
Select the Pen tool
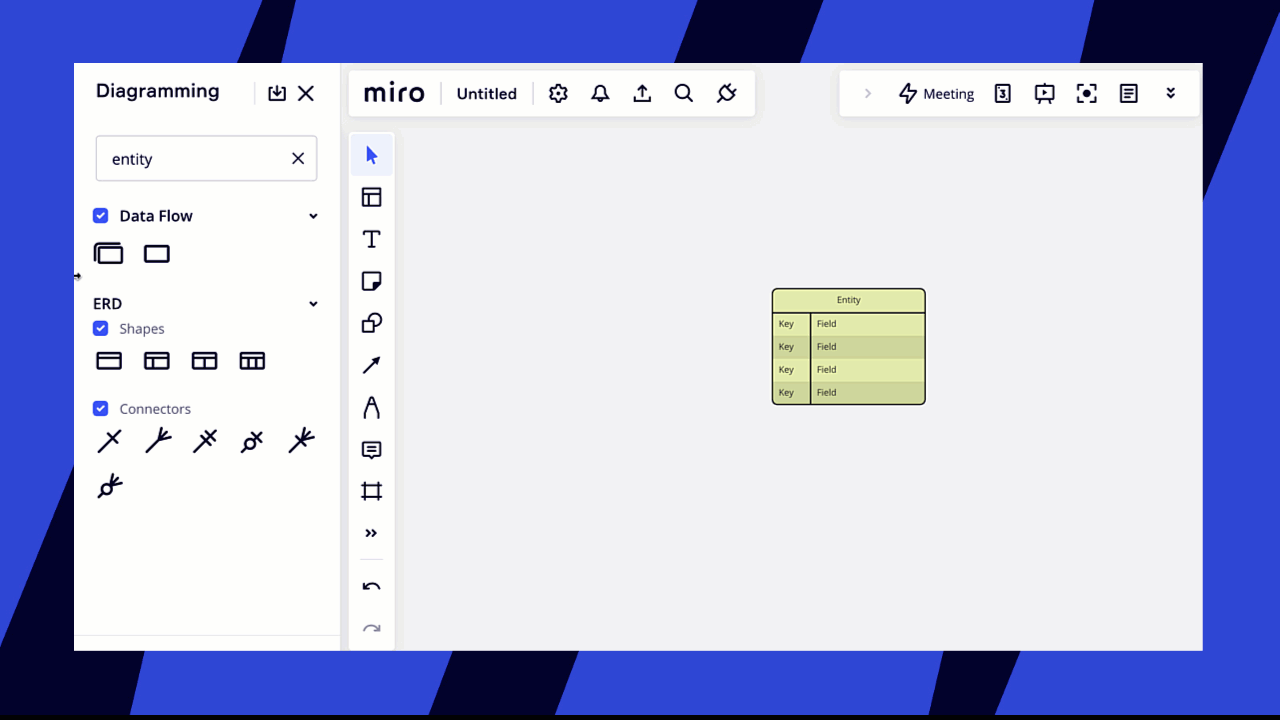point(371,407)
